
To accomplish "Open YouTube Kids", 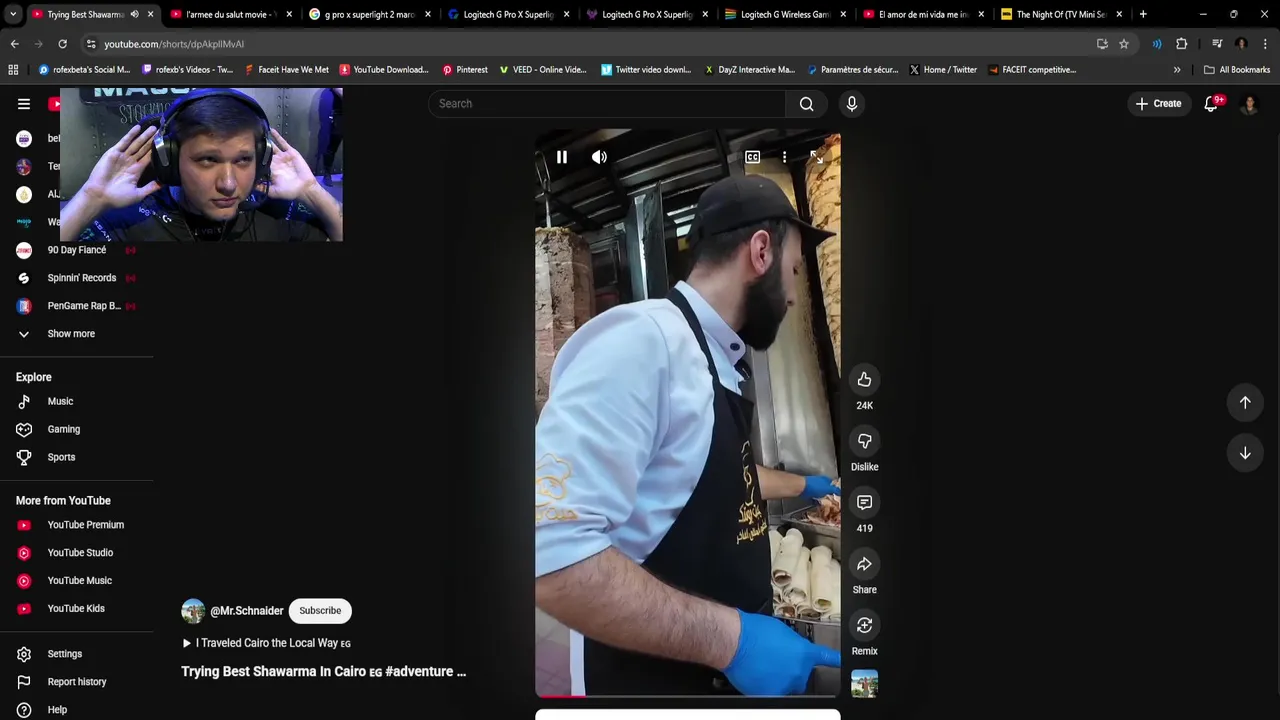I will (x=77, y=608).
